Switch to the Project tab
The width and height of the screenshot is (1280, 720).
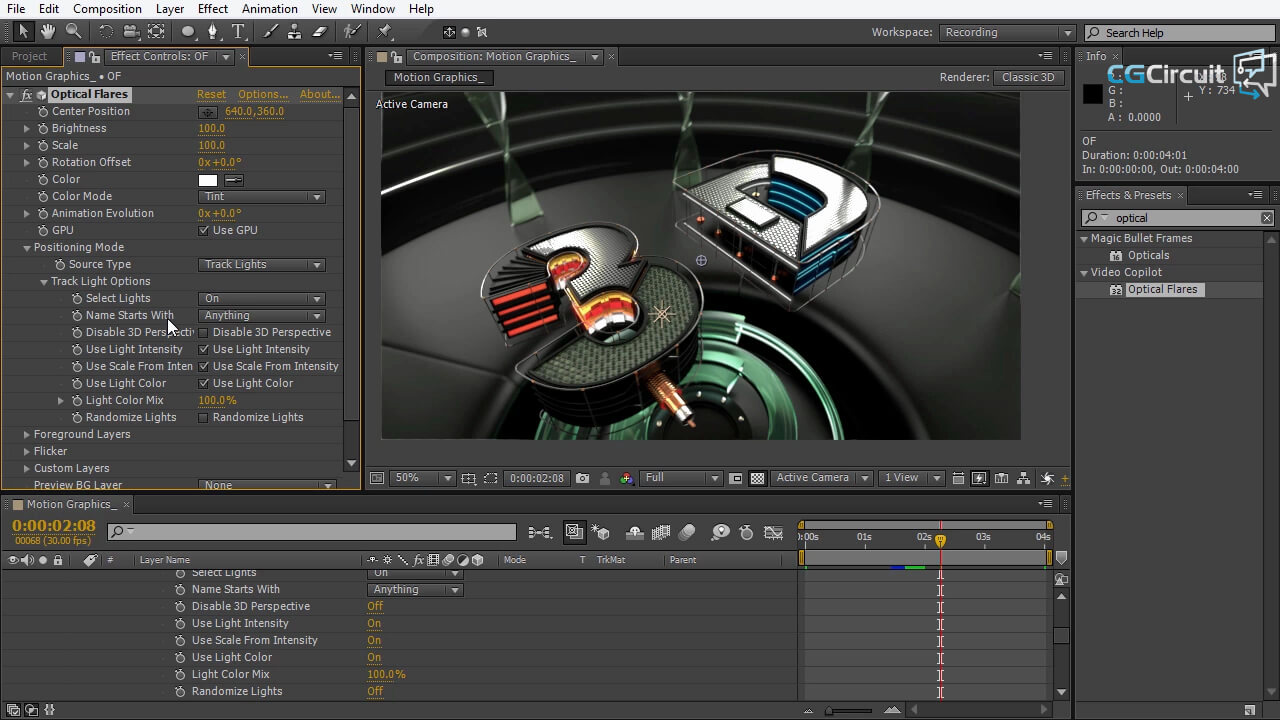point(30,57)
